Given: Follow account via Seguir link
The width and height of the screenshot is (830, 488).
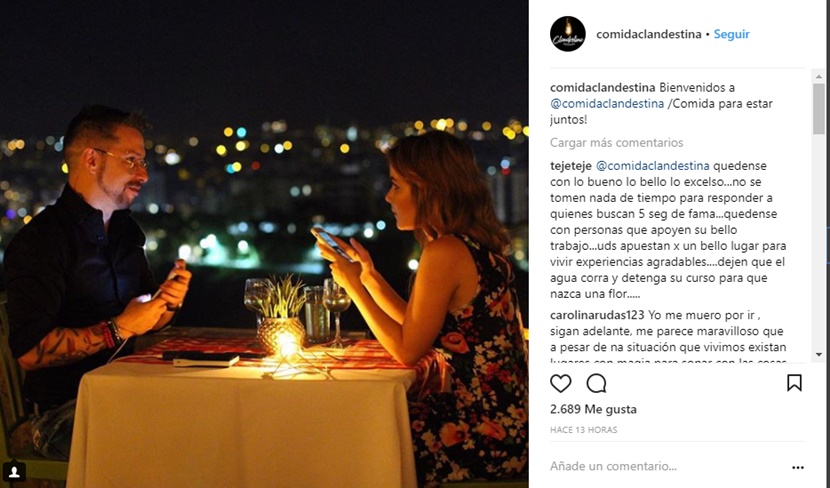Looking at the screenshot, I should [732, 34].
